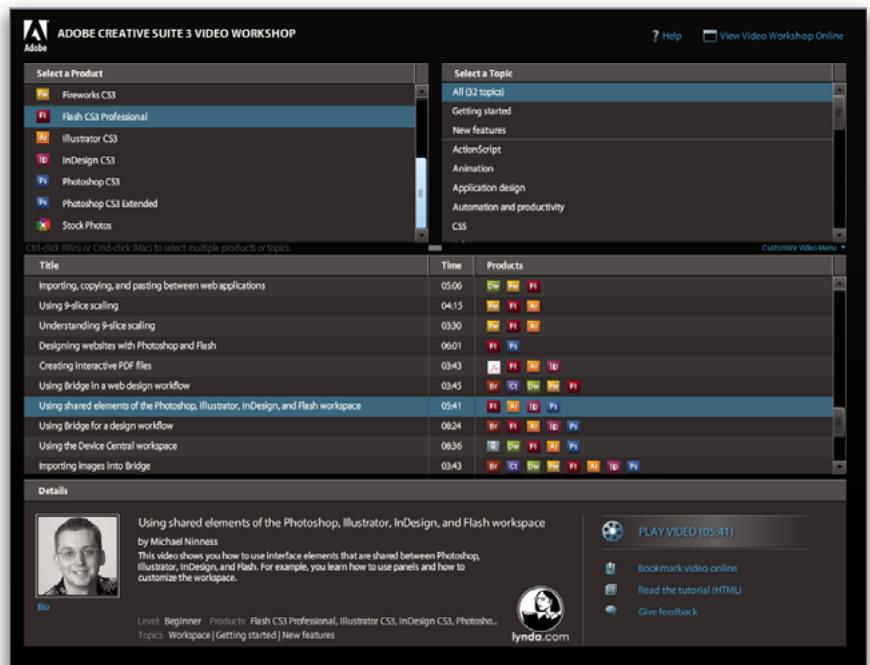Click topic list scroll-down arrow
This screenshot has width=870, height=665.
[839, 235]
